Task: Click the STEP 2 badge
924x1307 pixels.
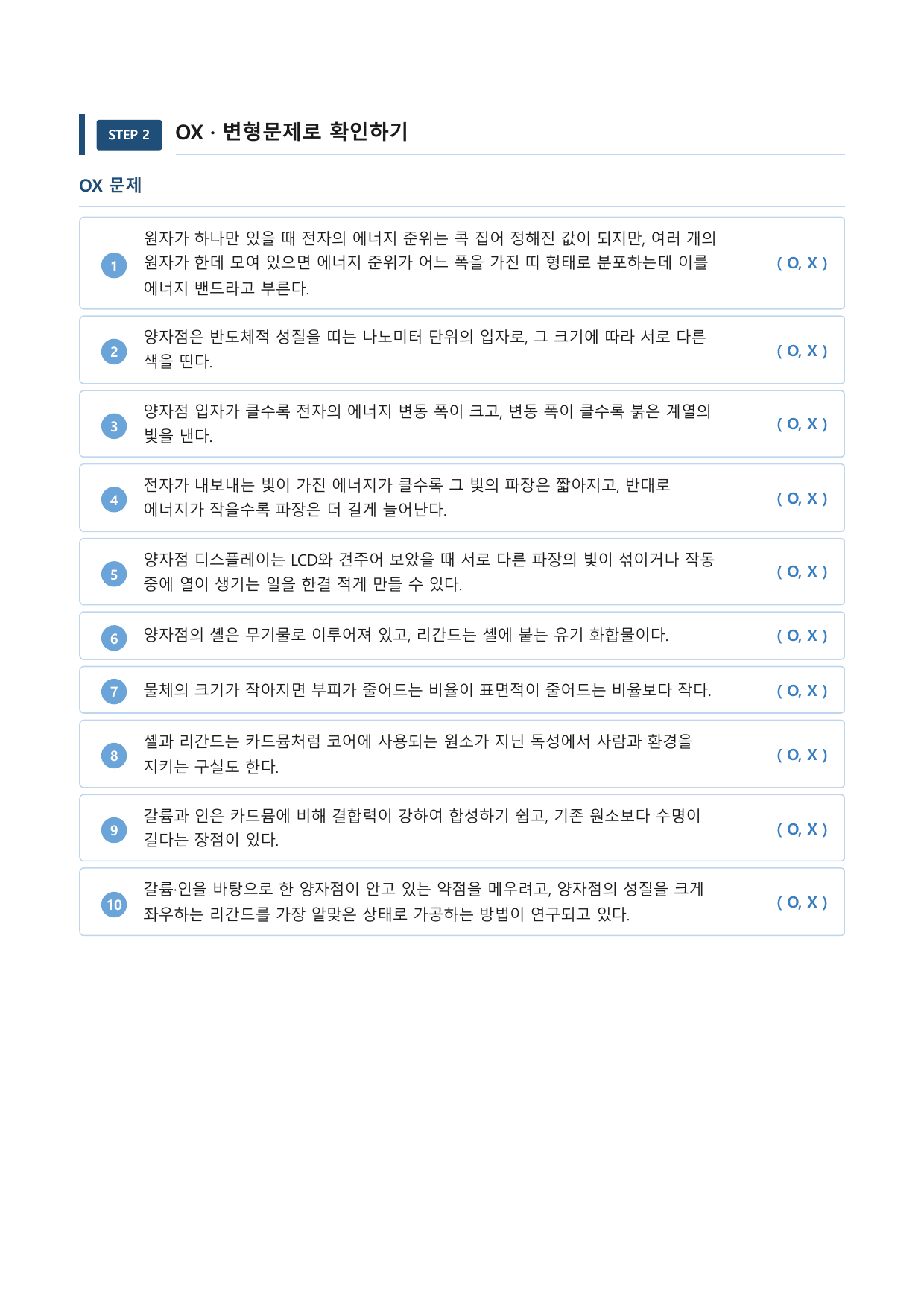Action: (x=129, y=135)
